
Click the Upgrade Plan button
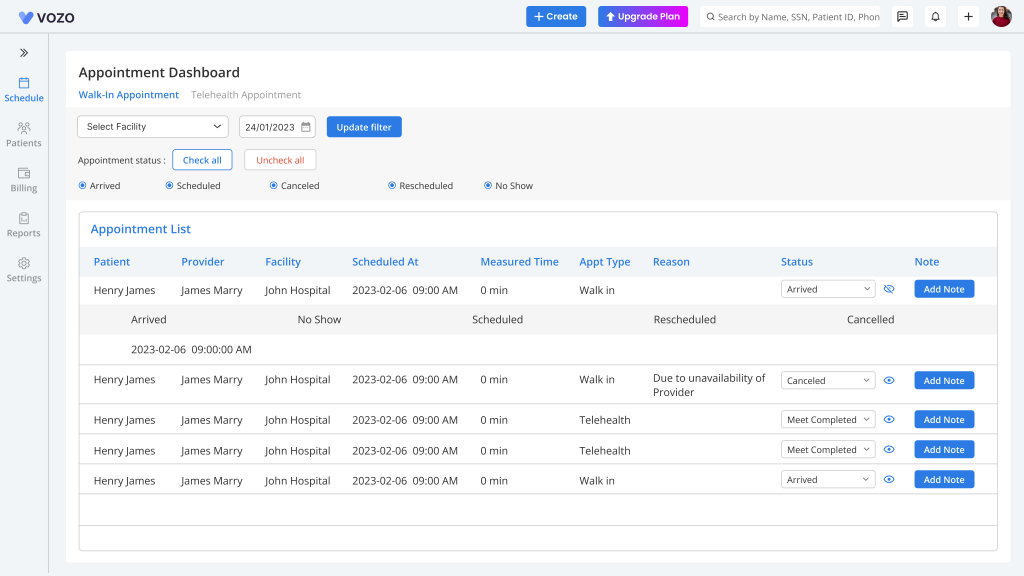[x=643, y=16]
